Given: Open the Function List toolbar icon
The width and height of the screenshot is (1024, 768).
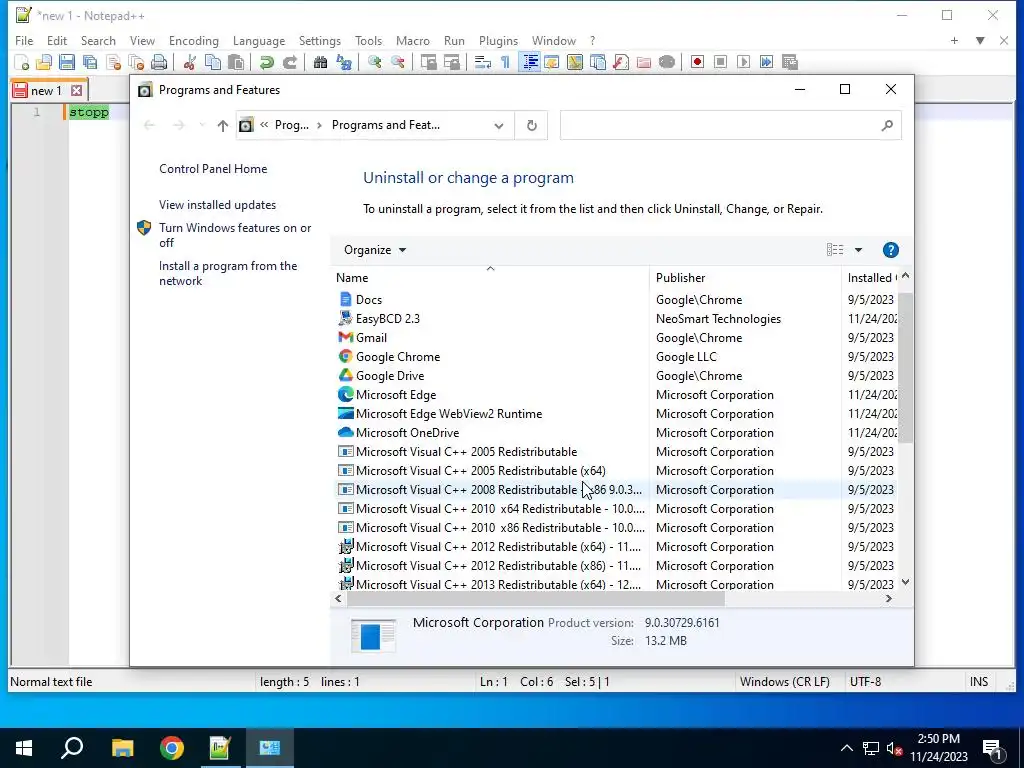Looking at the screenshot, I should coord(621,63).
